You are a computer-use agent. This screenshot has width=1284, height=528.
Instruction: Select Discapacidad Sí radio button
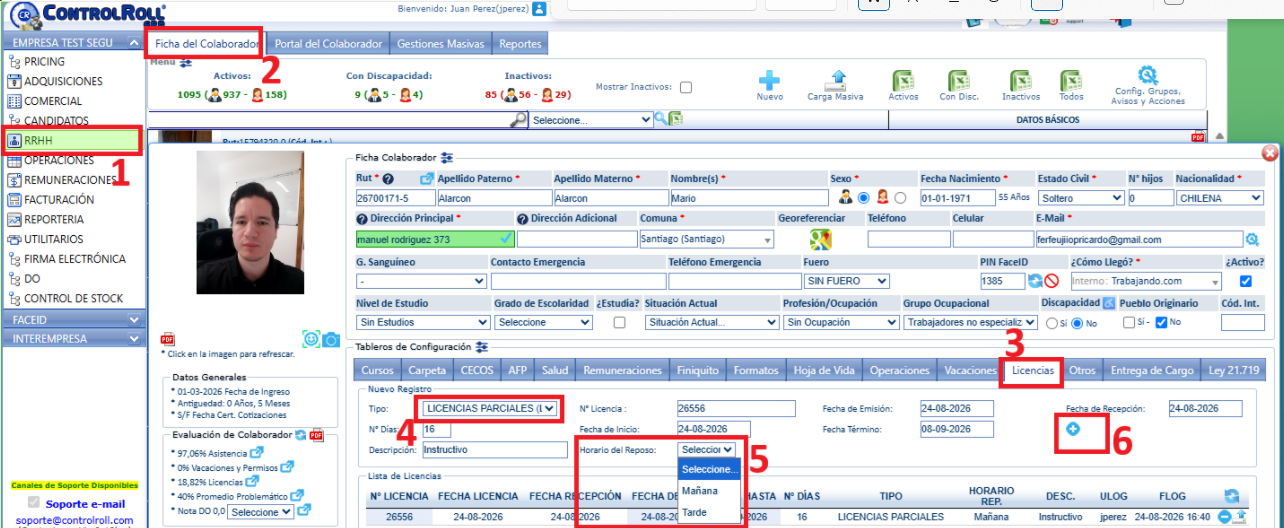click(x=1051, y=323)
